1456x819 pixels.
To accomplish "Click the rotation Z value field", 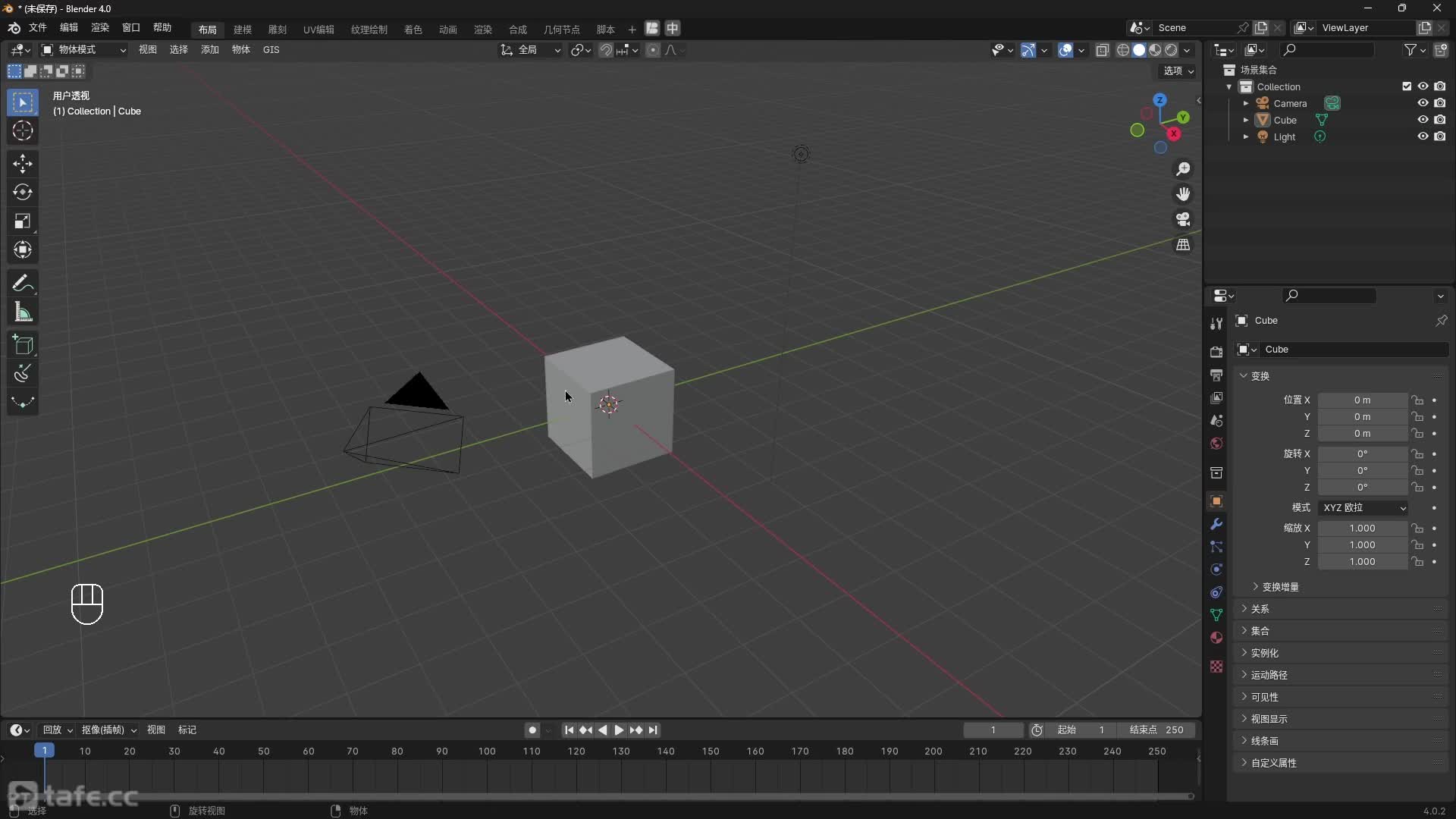I will coord(1362,488).
